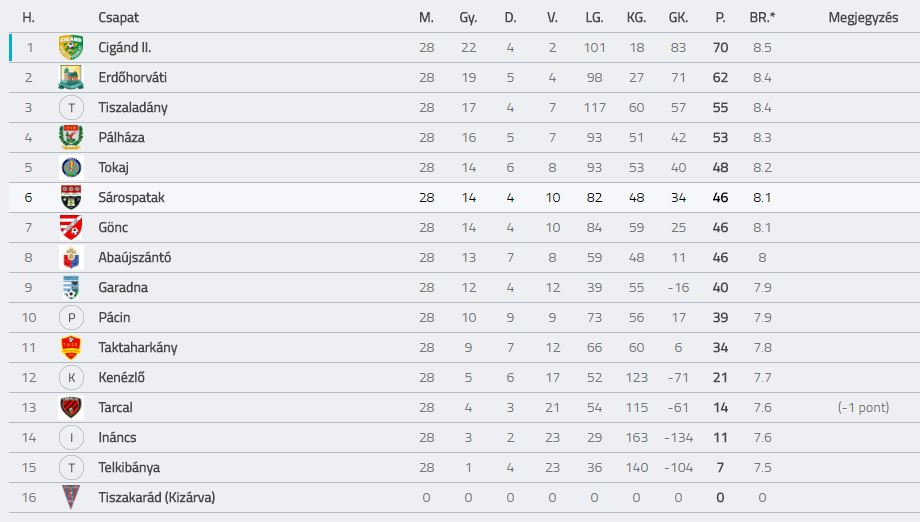Screen dimensions: 920x522
Task: Click the Csapat column header
Action: 119,18
